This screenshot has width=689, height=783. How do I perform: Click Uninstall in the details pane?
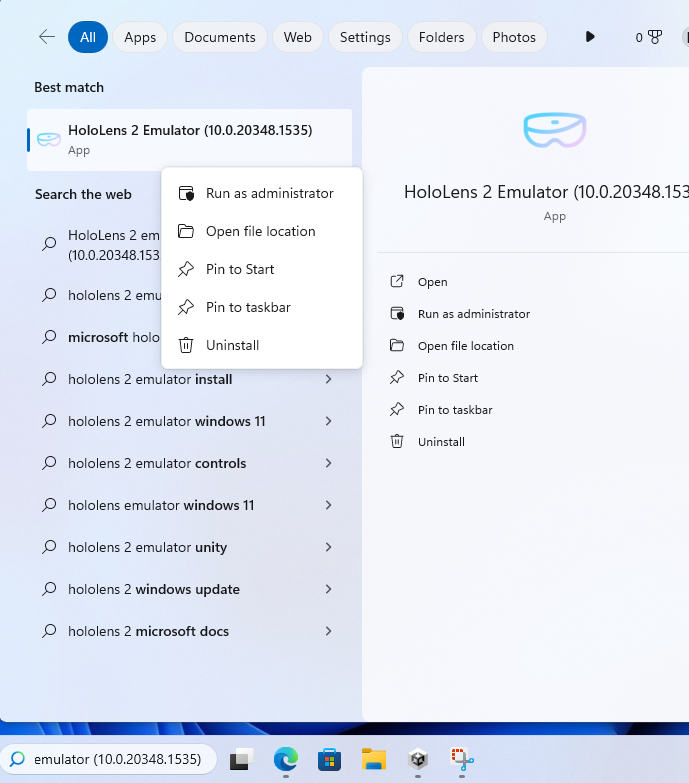point(441,442)
